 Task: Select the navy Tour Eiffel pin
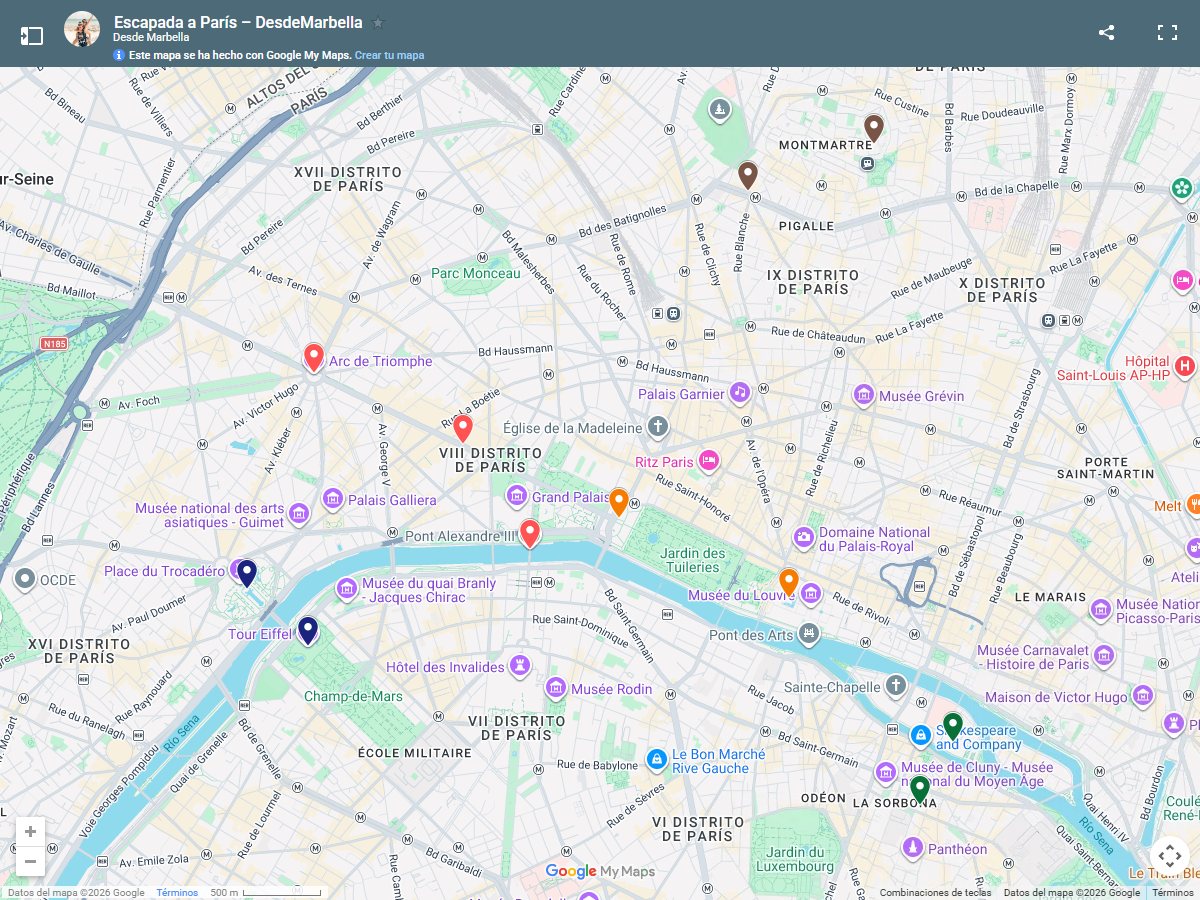click(308, 629)
